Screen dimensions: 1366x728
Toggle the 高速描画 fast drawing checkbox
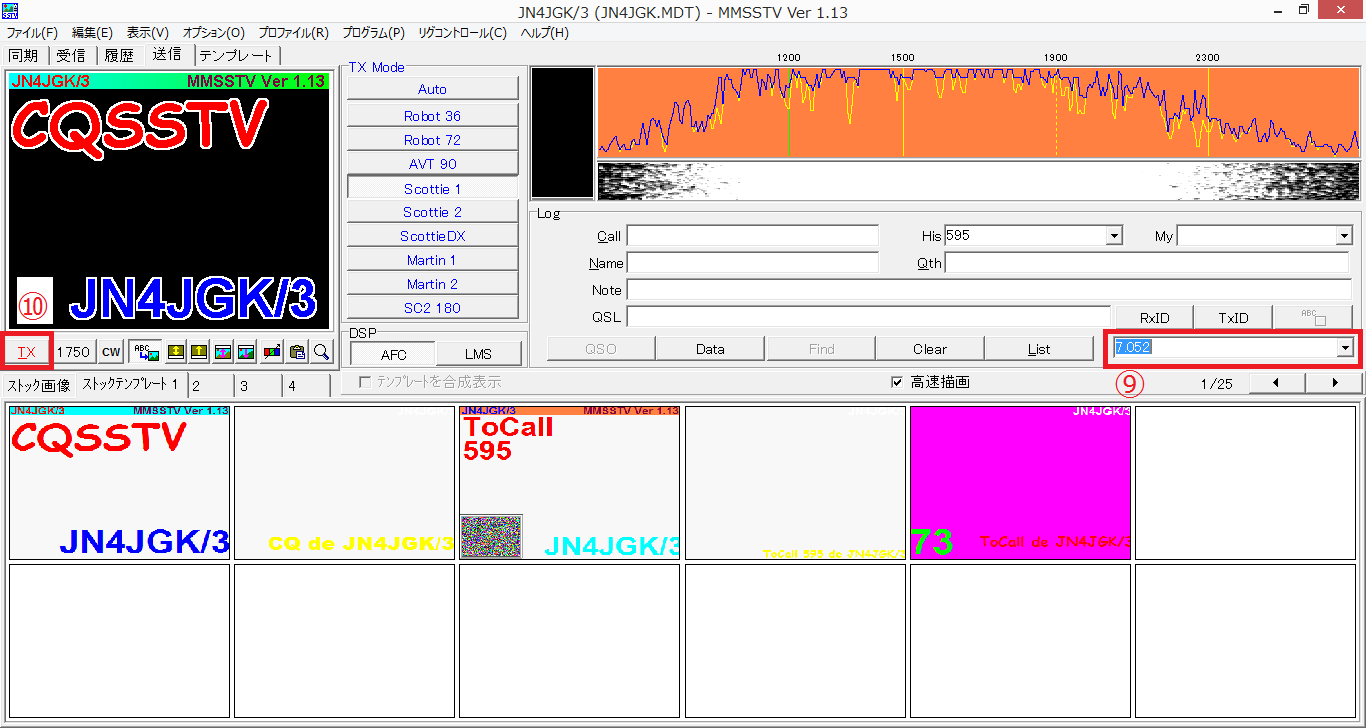897,382
